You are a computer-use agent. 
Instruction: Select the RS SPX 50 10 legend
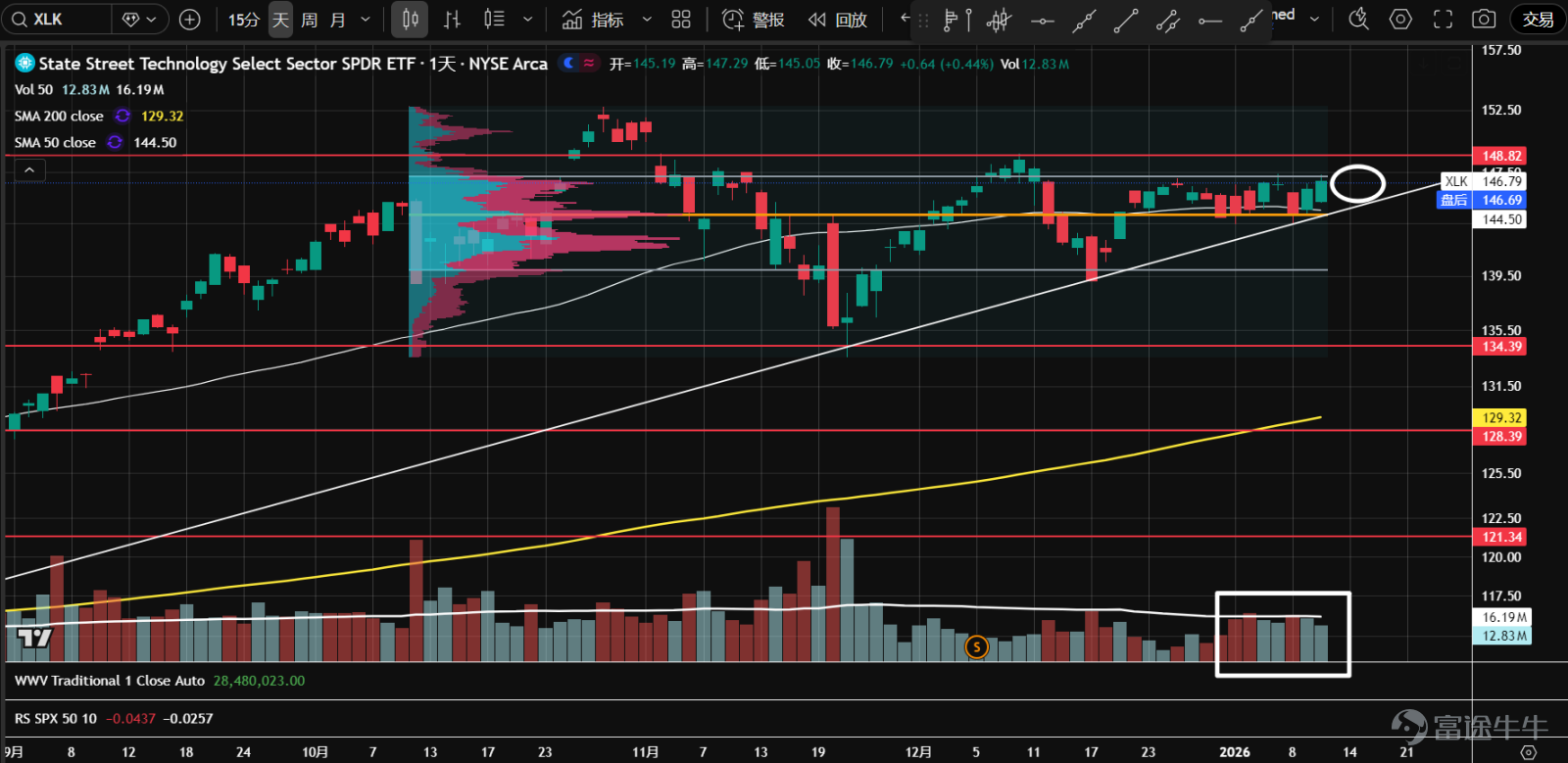[56, 719]
